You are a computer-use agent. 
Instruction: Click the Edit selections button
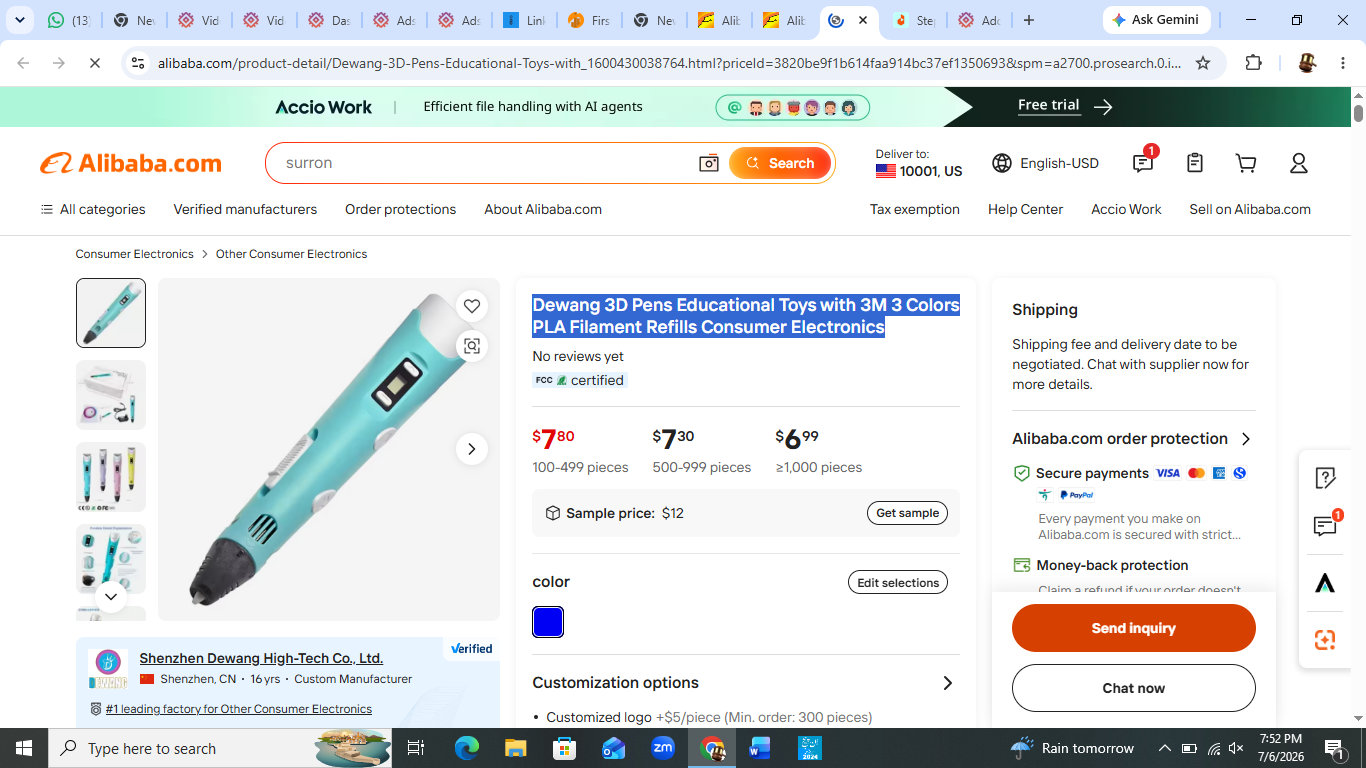[898, 583]
